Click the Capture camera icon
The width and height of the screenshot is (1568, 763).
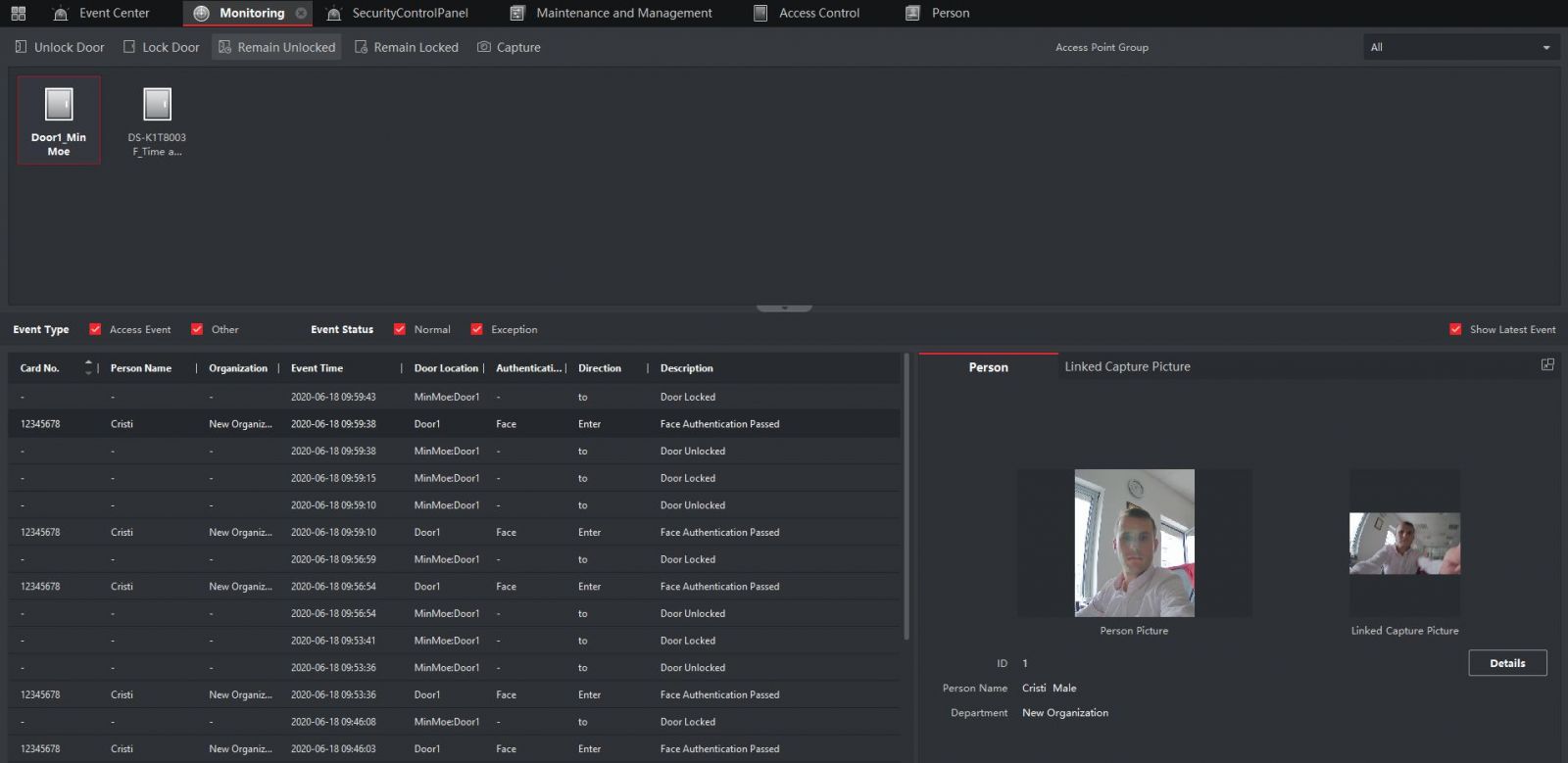pyautogui.click(x=484, y=47)
